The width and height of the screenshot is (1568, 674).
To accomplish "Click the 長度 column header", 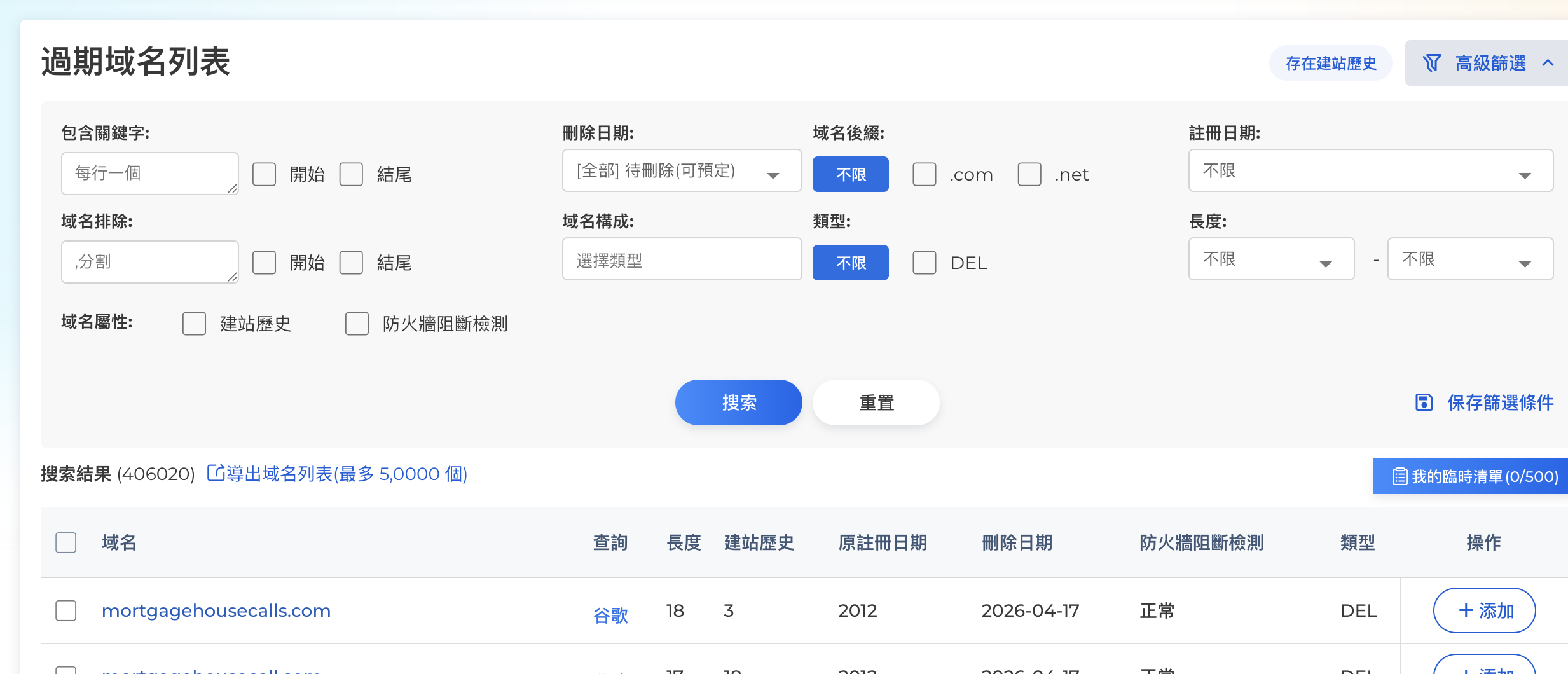I will coord(684,542).
